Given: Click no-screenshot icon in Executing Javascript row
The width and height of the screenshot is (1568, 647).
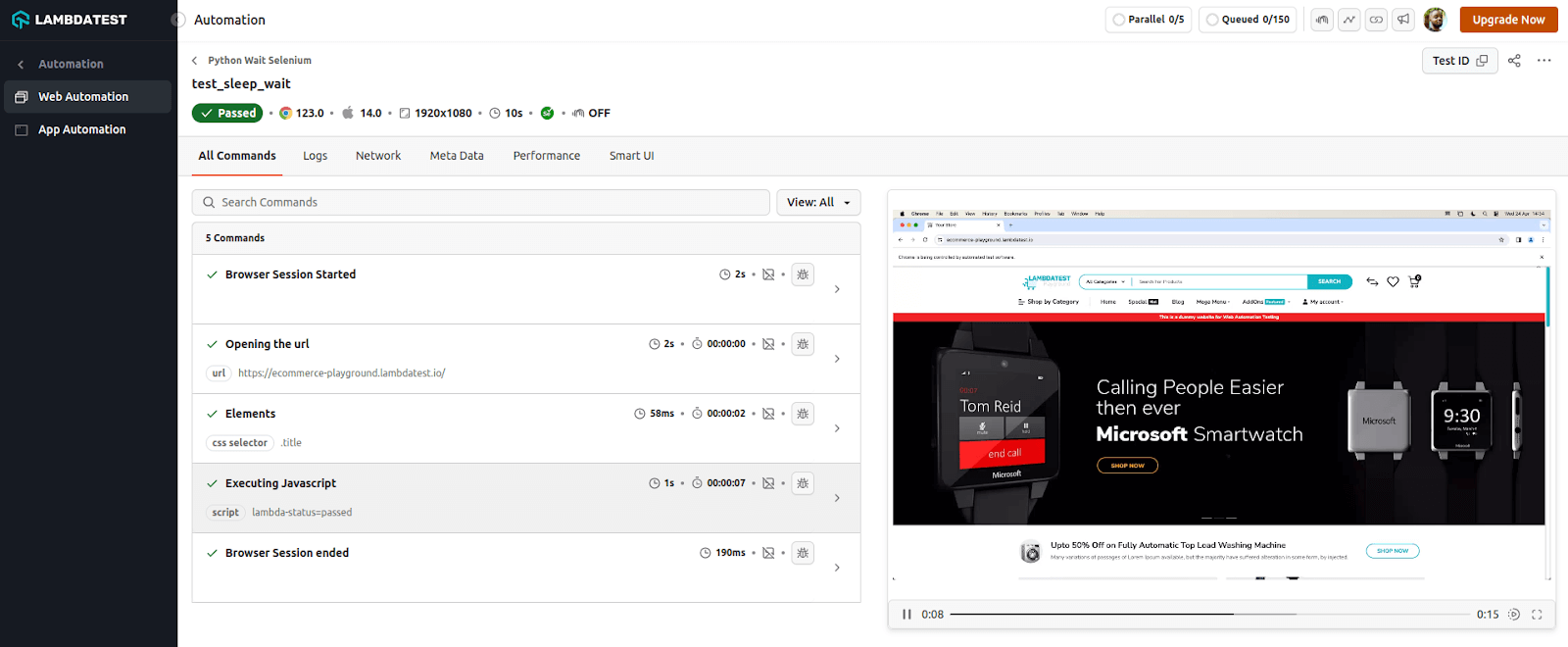Looking at the screenshot, I should click(768, 483).
